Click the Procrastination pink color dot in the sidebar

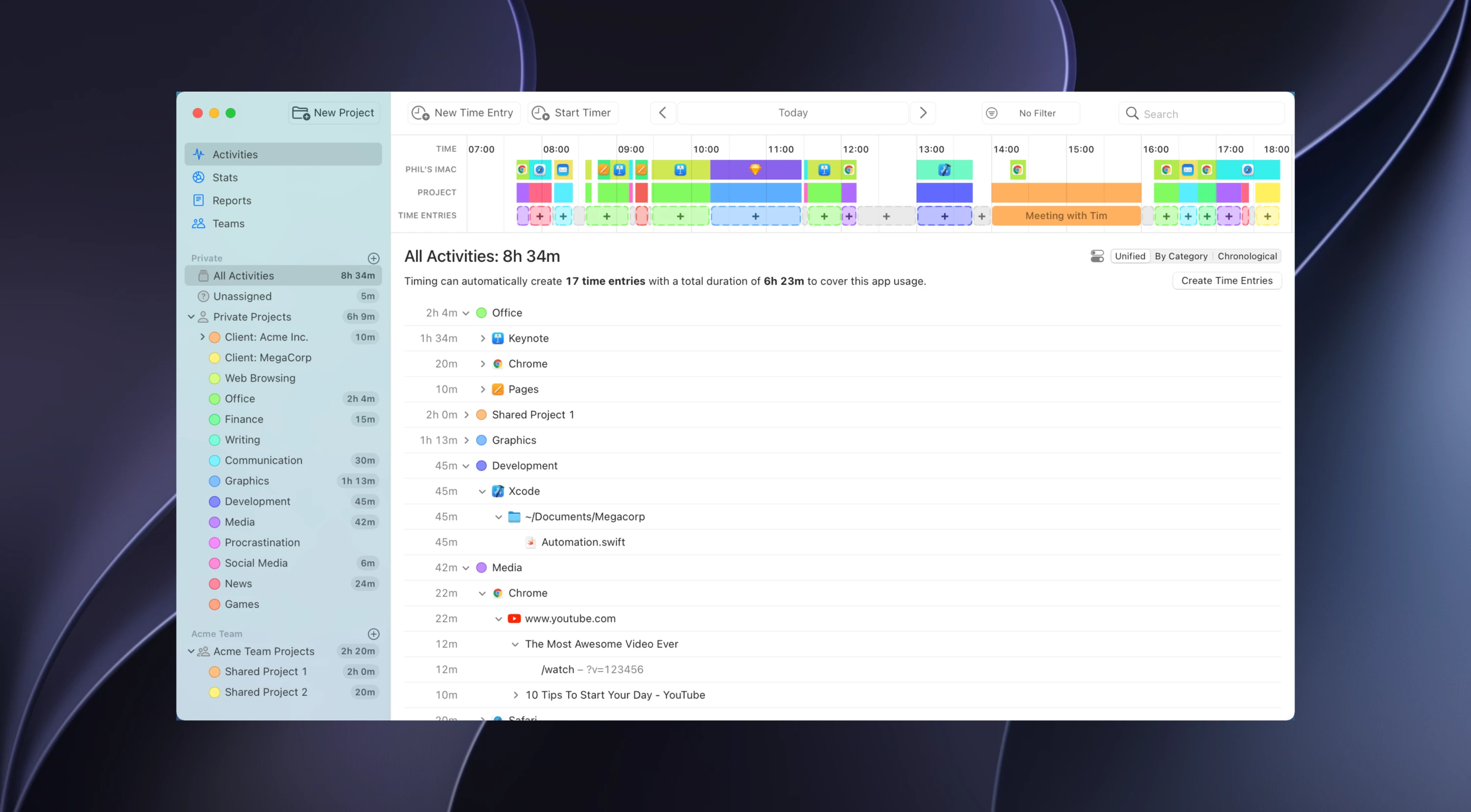[215, 542]
